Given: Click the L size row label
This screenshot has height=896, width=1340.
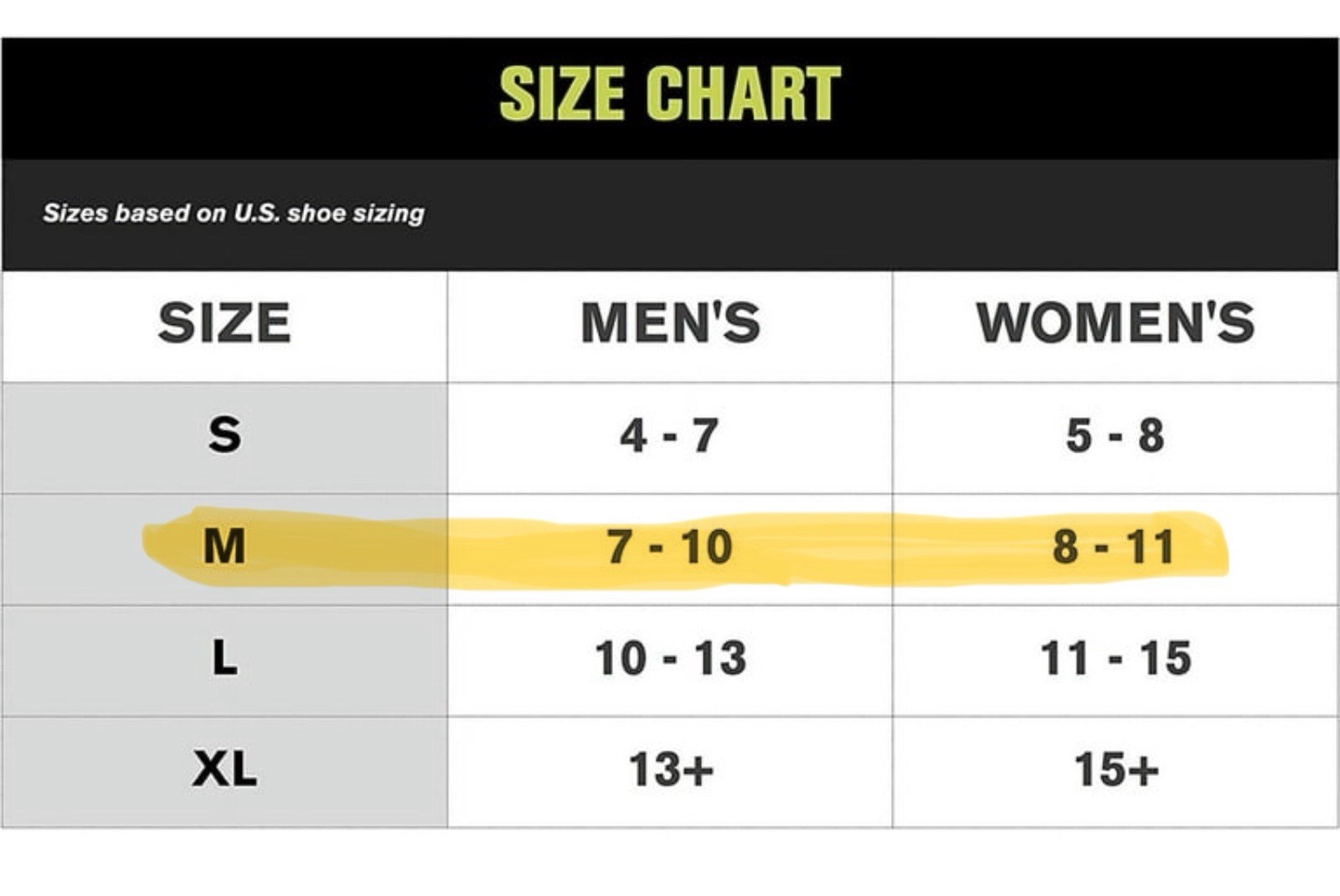Looking at the screenshot, I should click(x=224, y=658).
